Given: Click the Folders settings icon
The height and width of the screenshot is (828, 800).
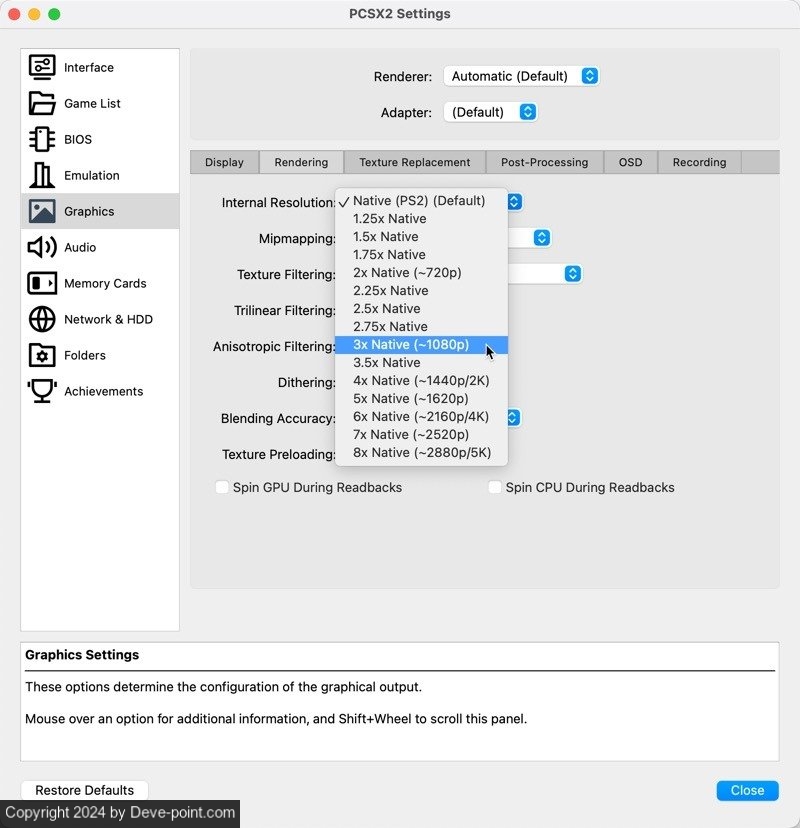Looking at the screenshot, I should coord(42,355).
